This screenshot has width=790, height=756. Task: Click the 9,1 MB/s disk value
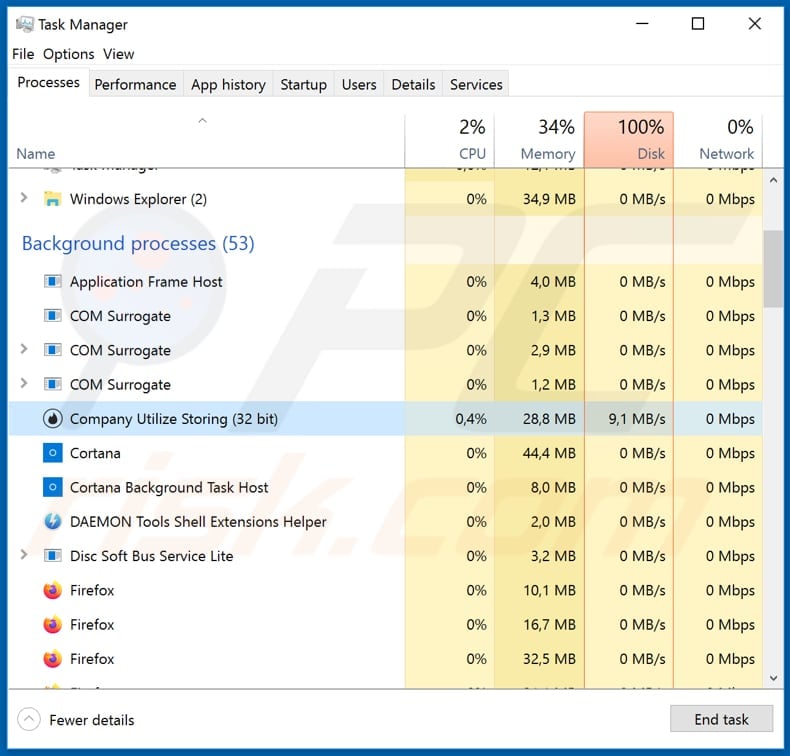637,419
